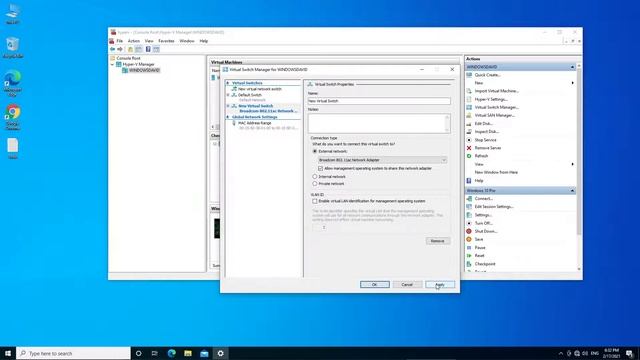Click the Edit Session Settings icon
The image size is (640, 360).
[469, 207]
